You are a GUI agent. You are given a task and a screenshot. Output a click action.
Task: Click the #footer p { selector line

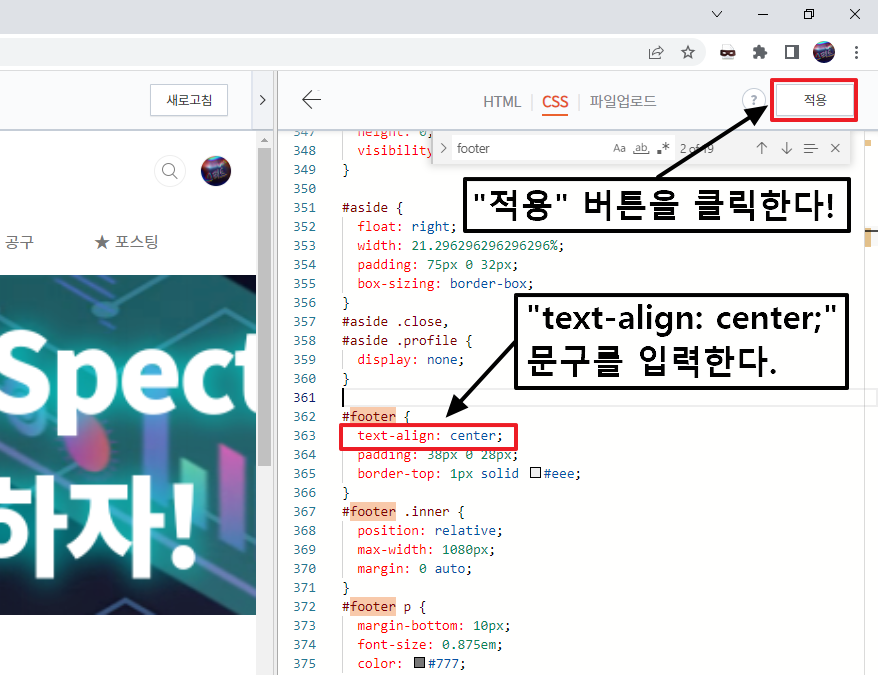[x=384, y=607]
